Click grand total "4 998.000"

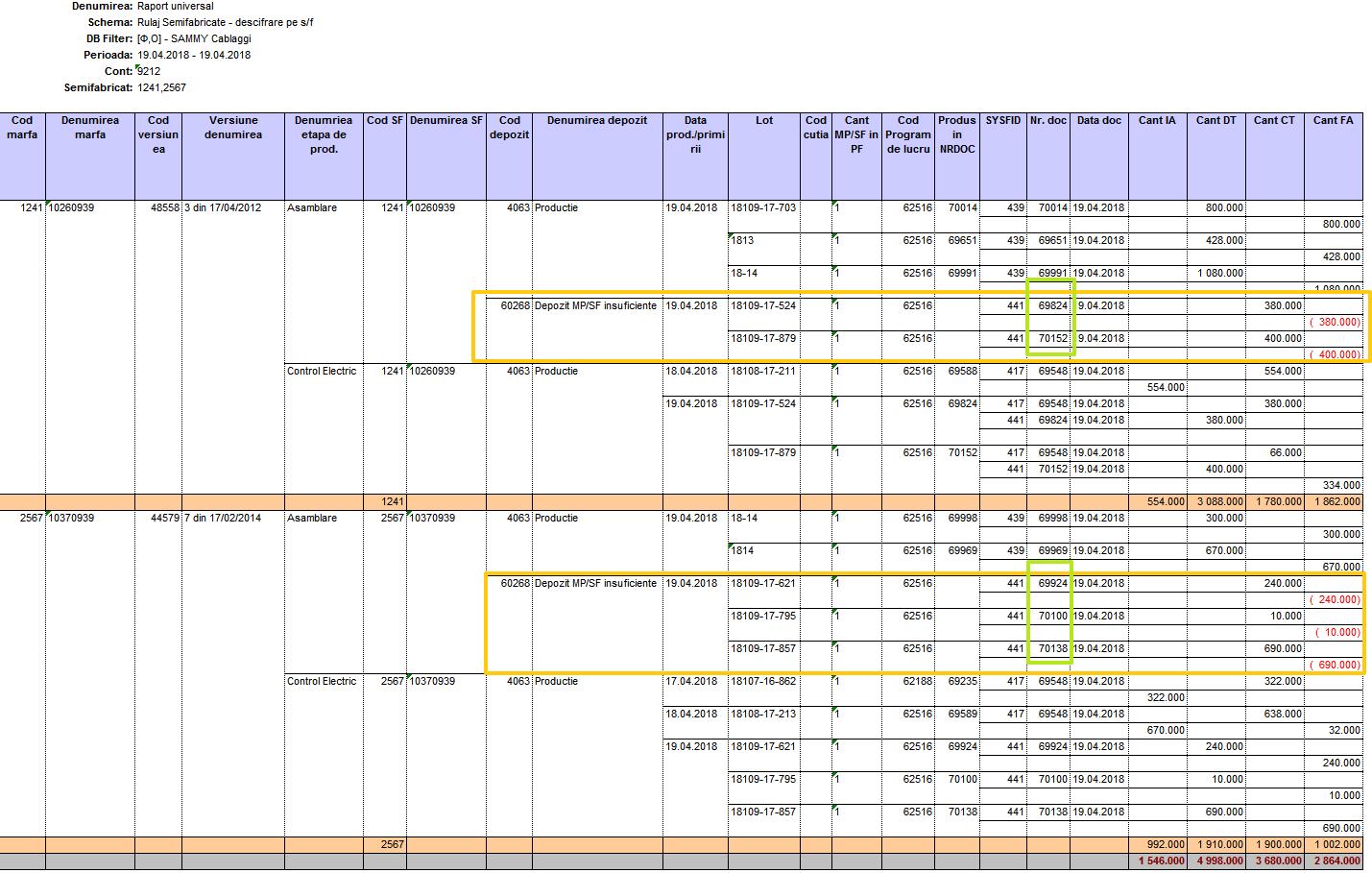click(x=1217, y=861)
